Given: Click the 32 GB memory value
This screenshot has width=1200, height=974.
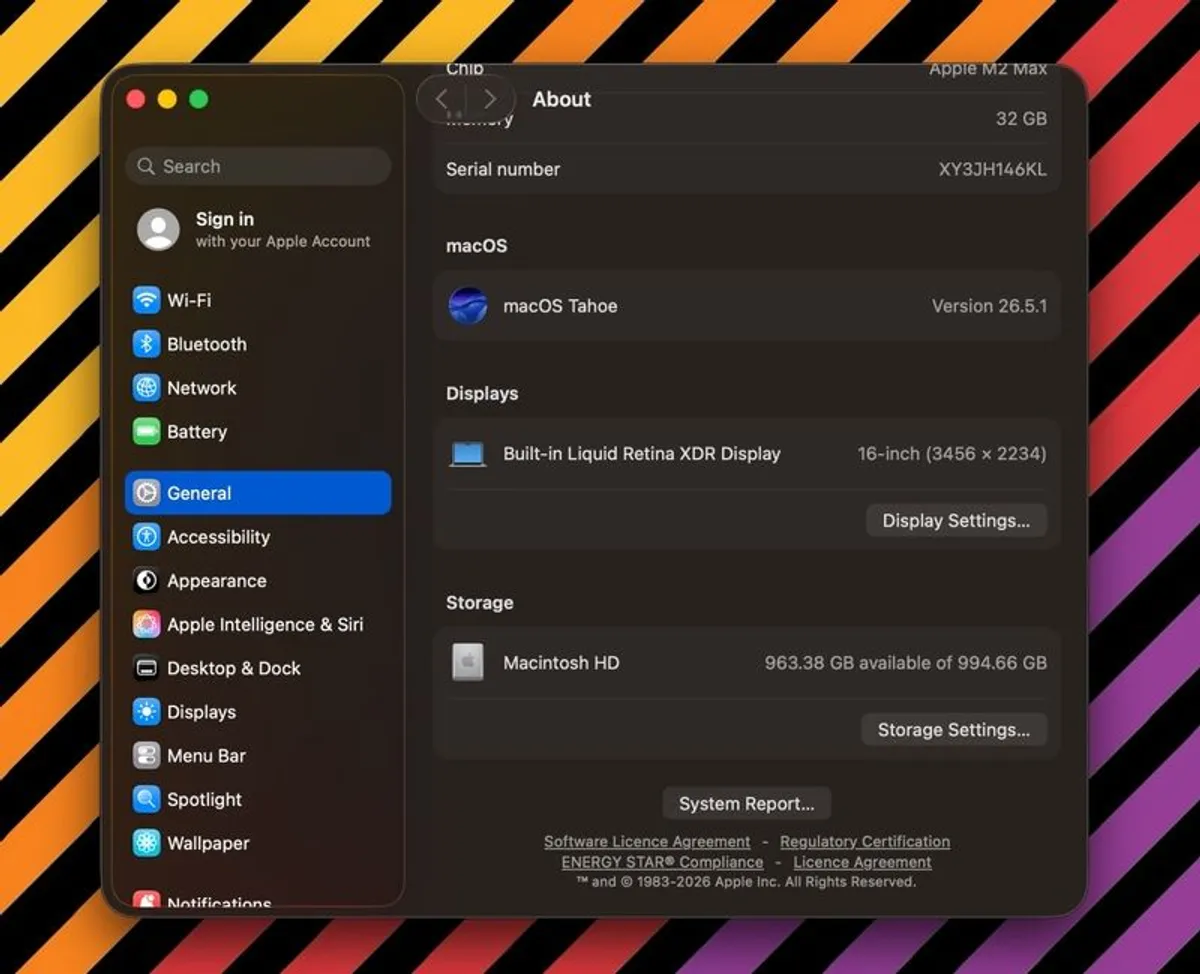Looking at the screenshot, I should coord(1021,118).
